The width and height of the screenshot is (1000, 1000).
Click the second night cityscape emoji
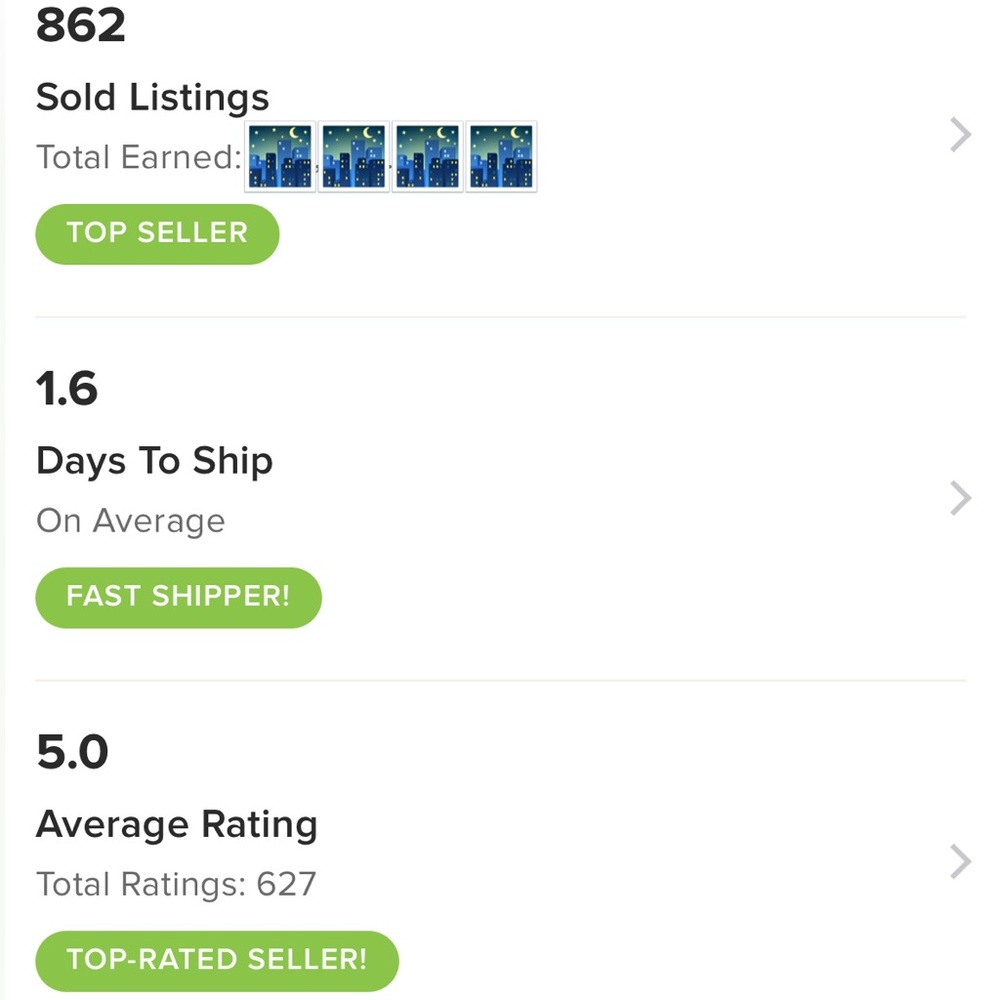(x=354, y=157)
